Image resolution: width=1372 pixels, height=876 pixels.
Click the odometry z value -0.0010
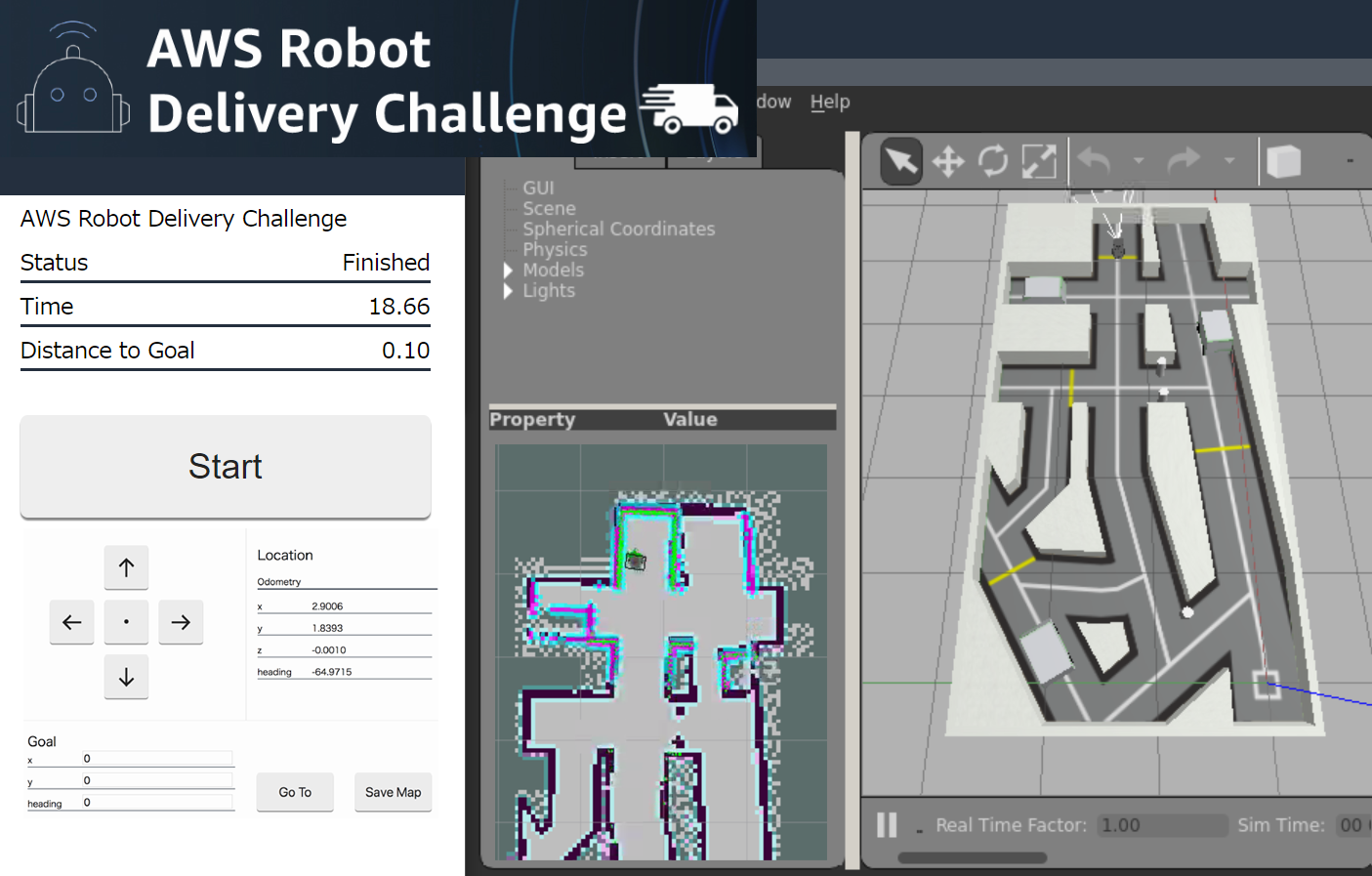tap(329, 650)
